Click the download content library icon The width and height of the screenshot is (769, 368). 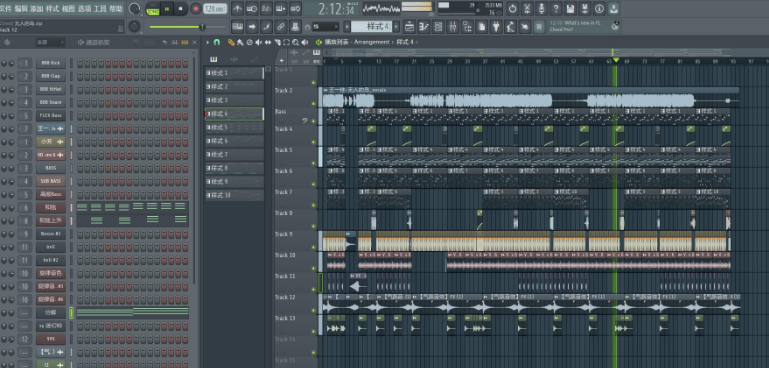[x=614, y=8]
